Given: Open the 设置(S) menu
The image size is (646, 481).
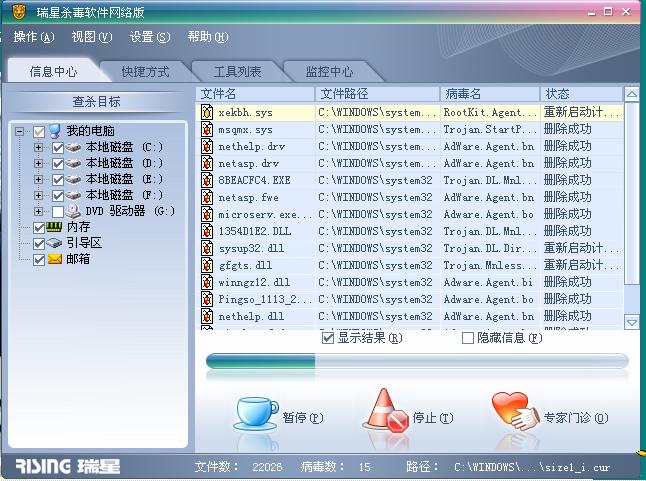Looking at the screenshot, I should coord(150,37).
